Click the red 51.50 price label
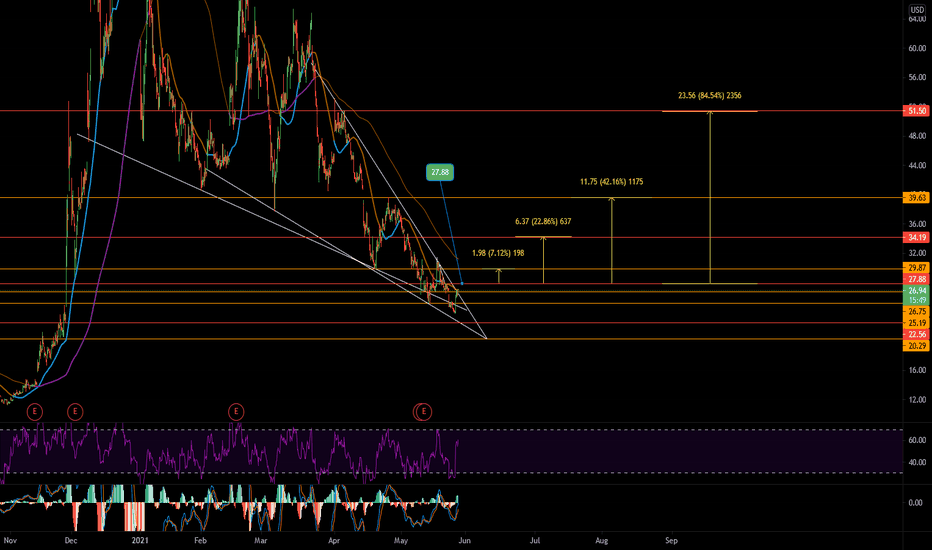Screen dimensions: 932x550 pyautogui.click(x=916, y=111)
